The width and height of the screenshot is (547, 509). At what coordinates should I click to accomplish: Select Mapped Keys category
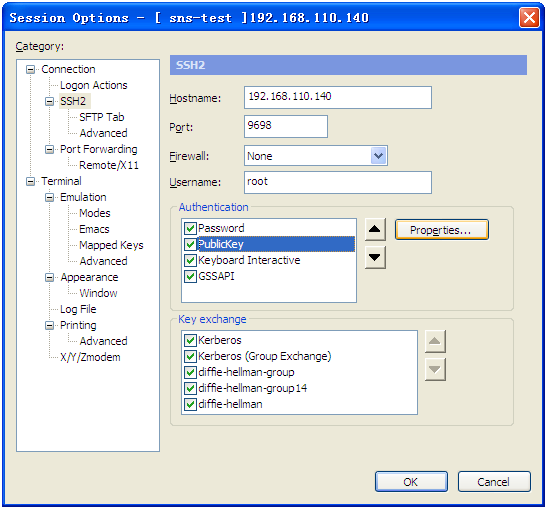coord(111,245)
